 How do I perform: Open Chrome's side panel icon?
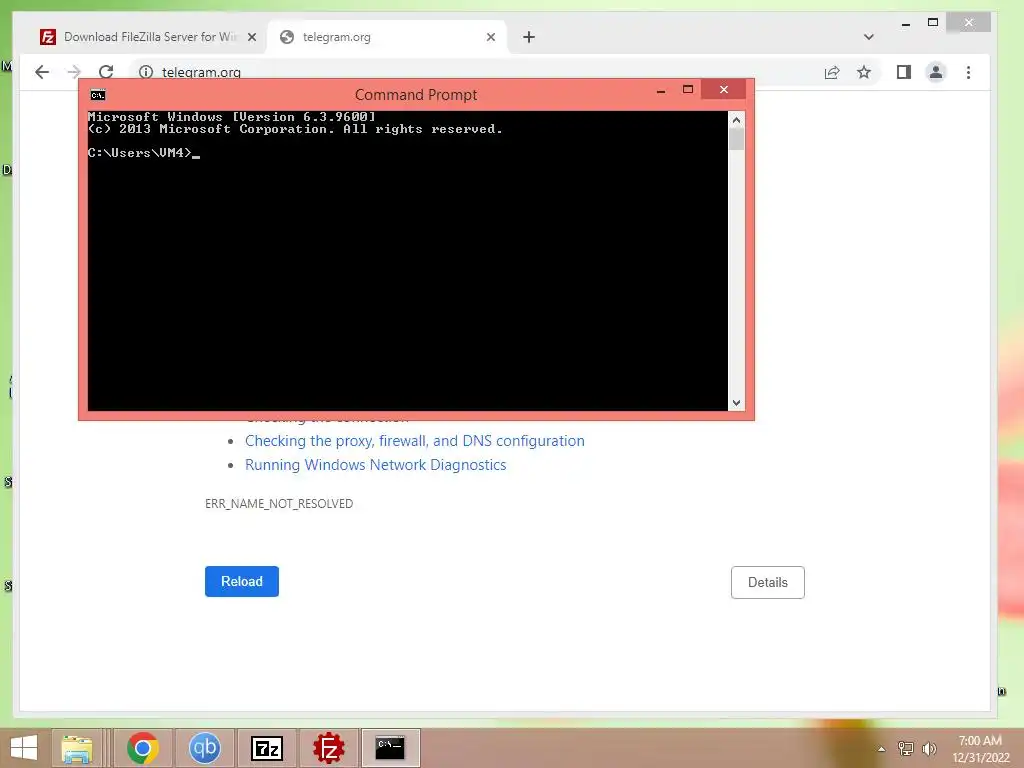pyautogui.click(x=904, y=72)
